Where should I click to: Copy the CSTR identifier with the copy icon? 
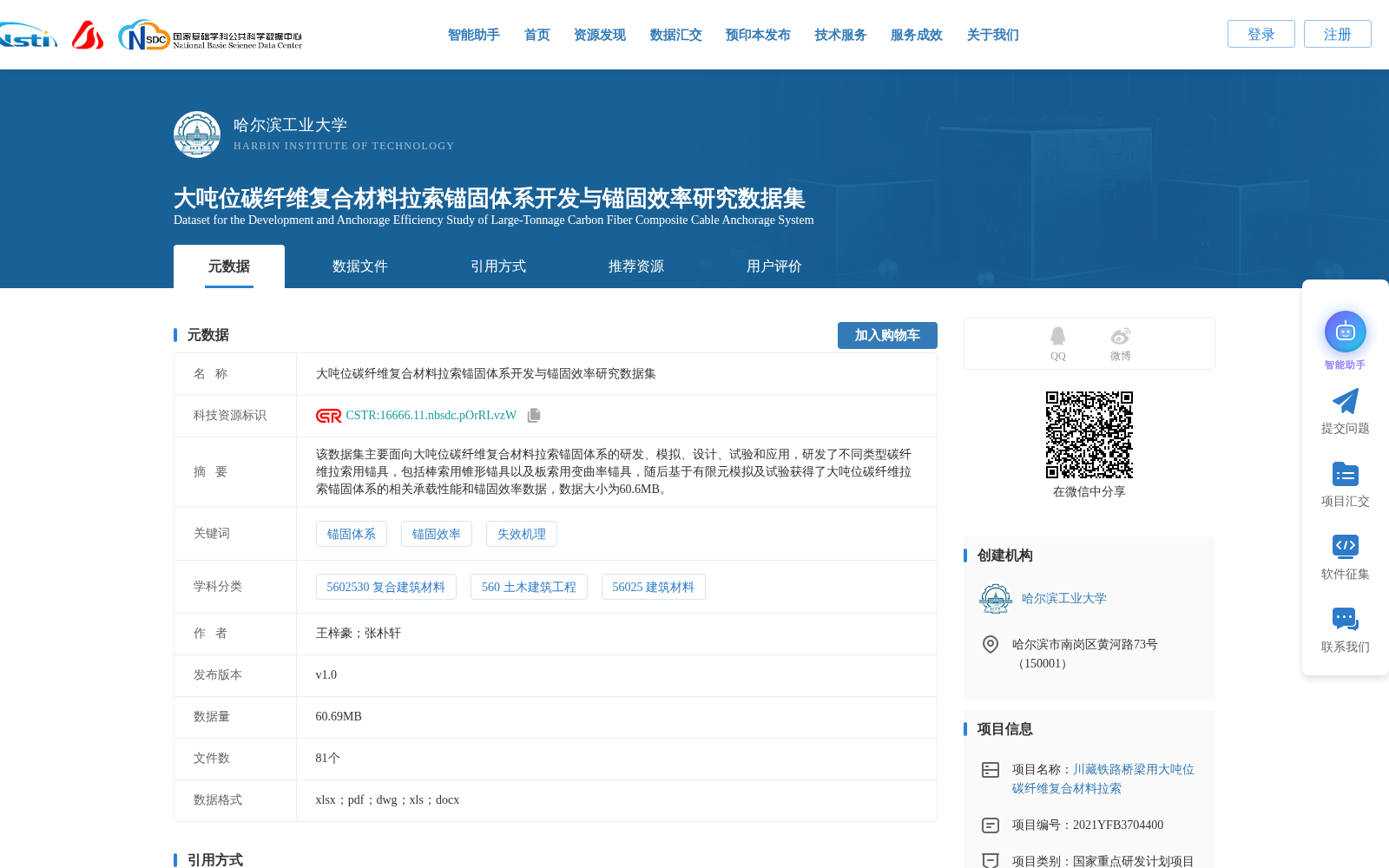[534, 416]
